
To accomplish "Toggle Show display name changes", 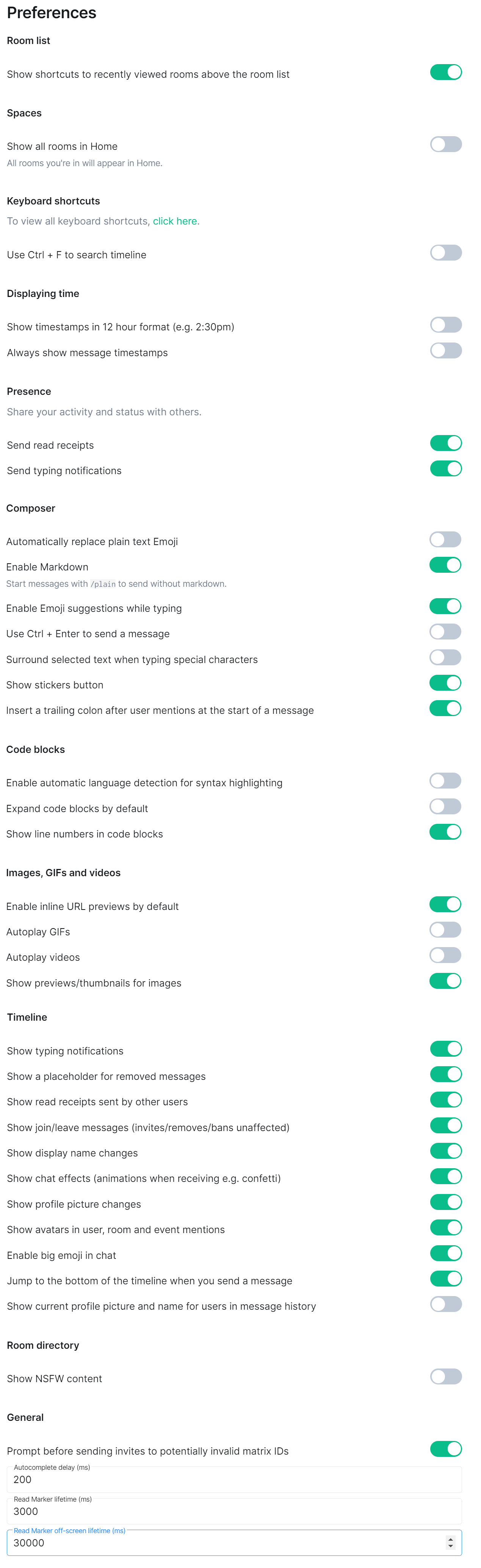I will [446, 1151].
